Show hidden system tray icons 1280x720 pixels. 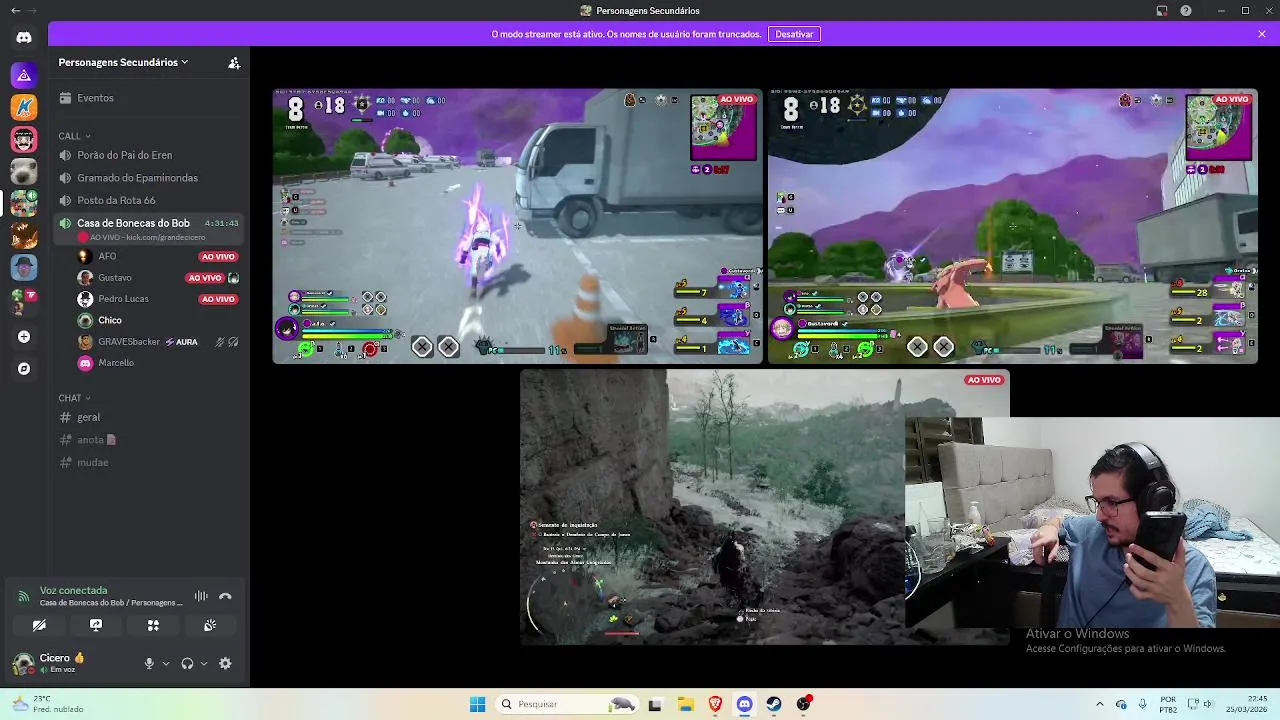point(1100,704)
